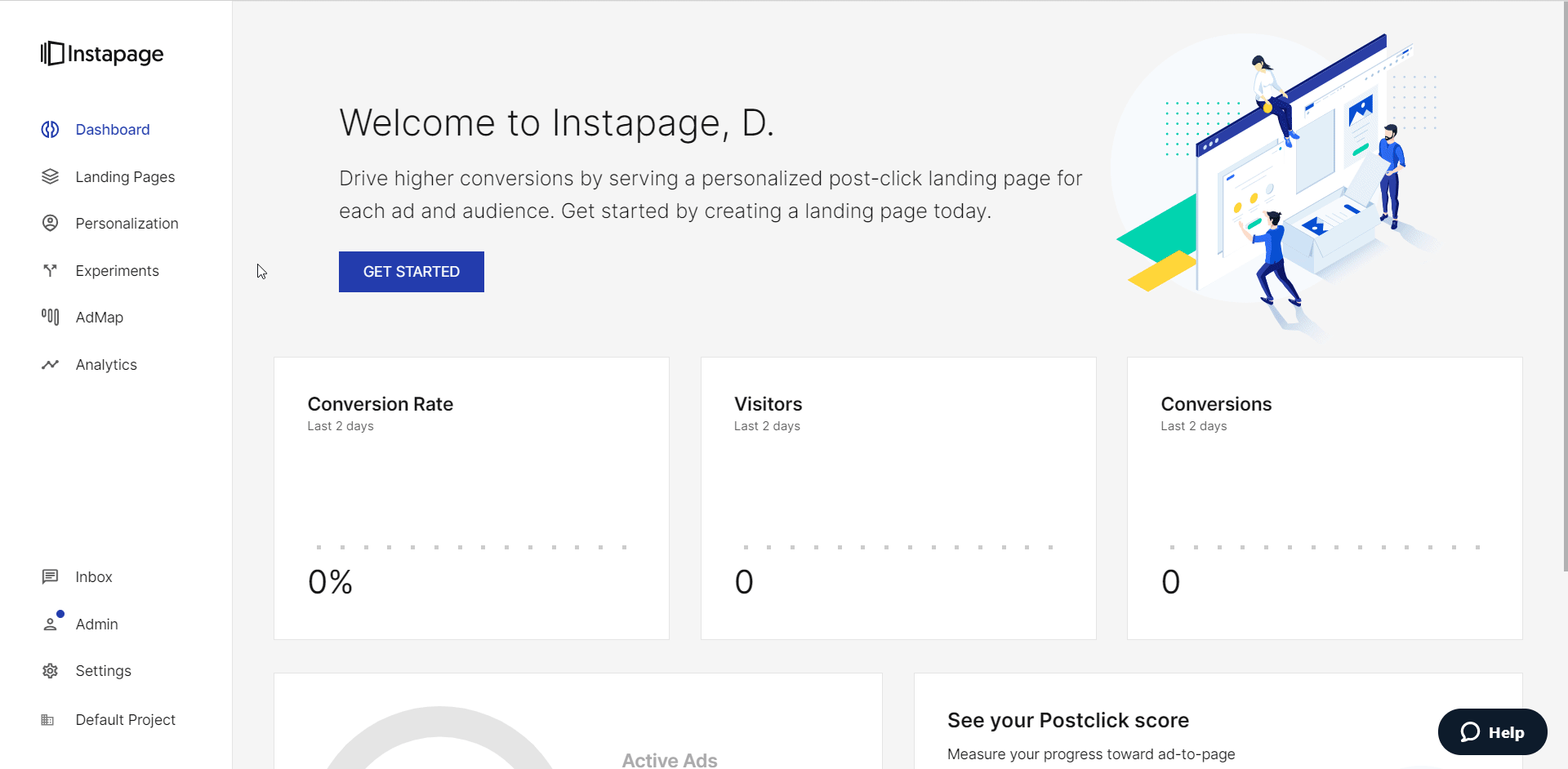Click the Help chat bubble icon
The height and width of the screenshot is (769, 1568).
coord(1470,732)
